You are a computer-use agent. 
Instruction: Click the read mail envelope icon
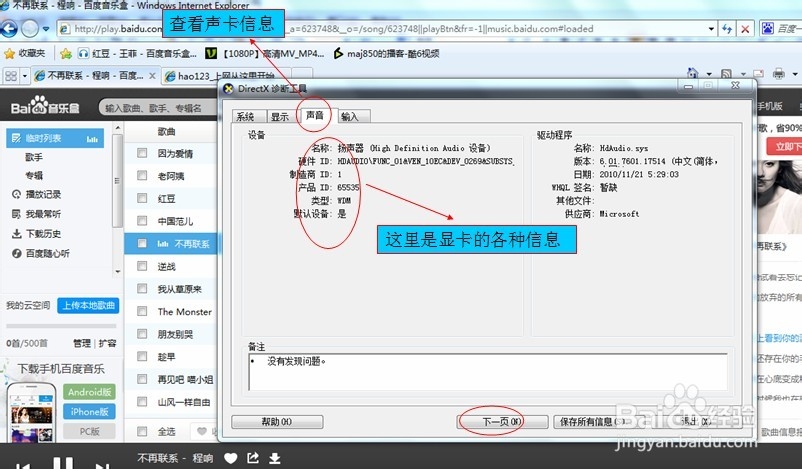(758, 74)
